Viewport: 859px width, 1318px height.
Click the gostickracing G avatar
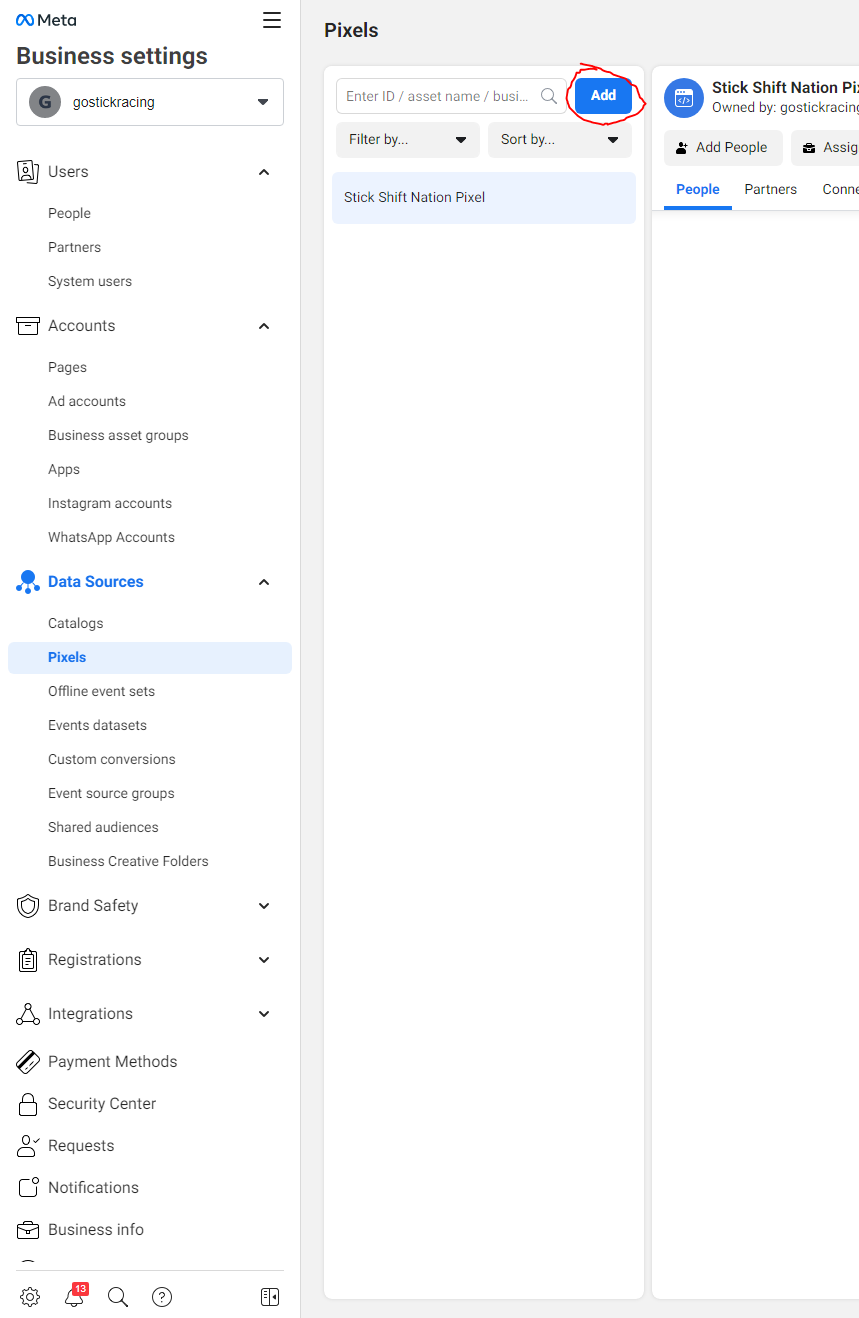click(x=44, y=102)
